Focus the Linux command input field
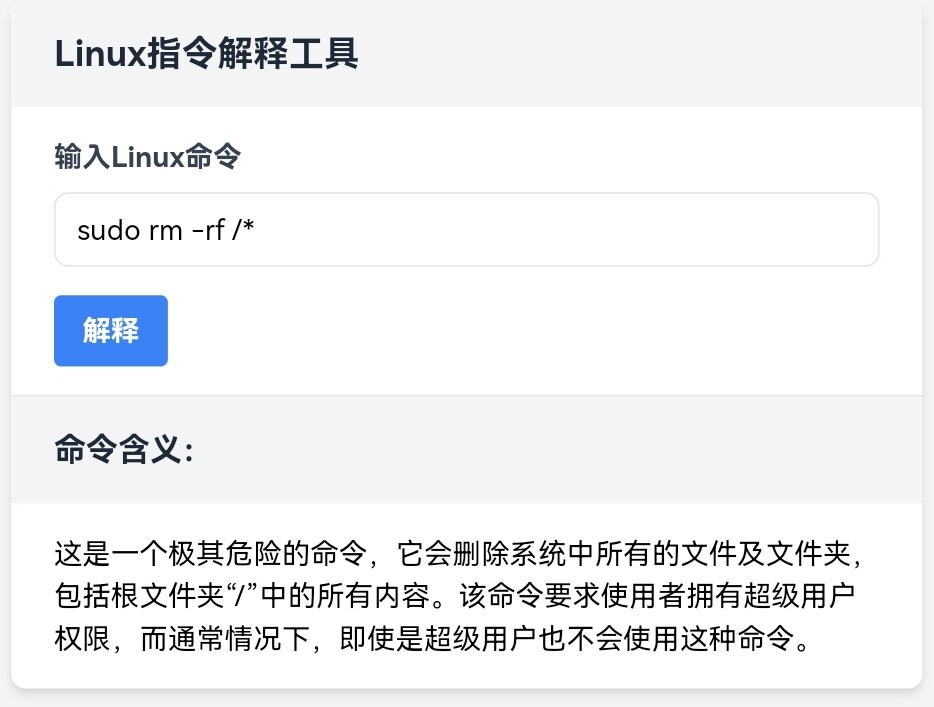Screen dimensions: 934x707 466,230
